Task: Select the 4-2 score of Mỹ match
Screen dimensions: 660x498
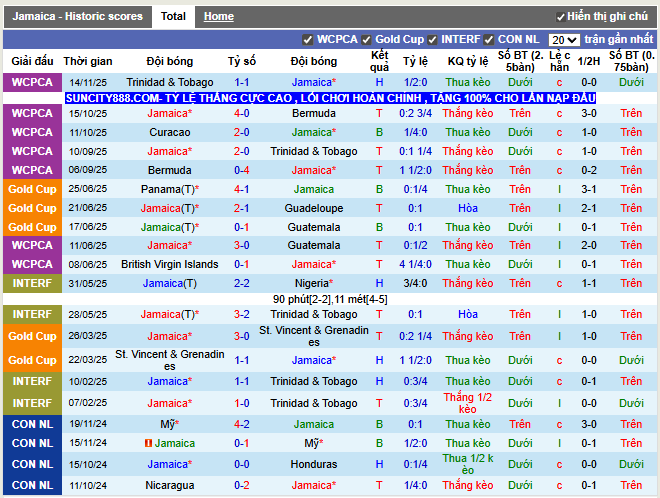Action: (x=242, y=424)
